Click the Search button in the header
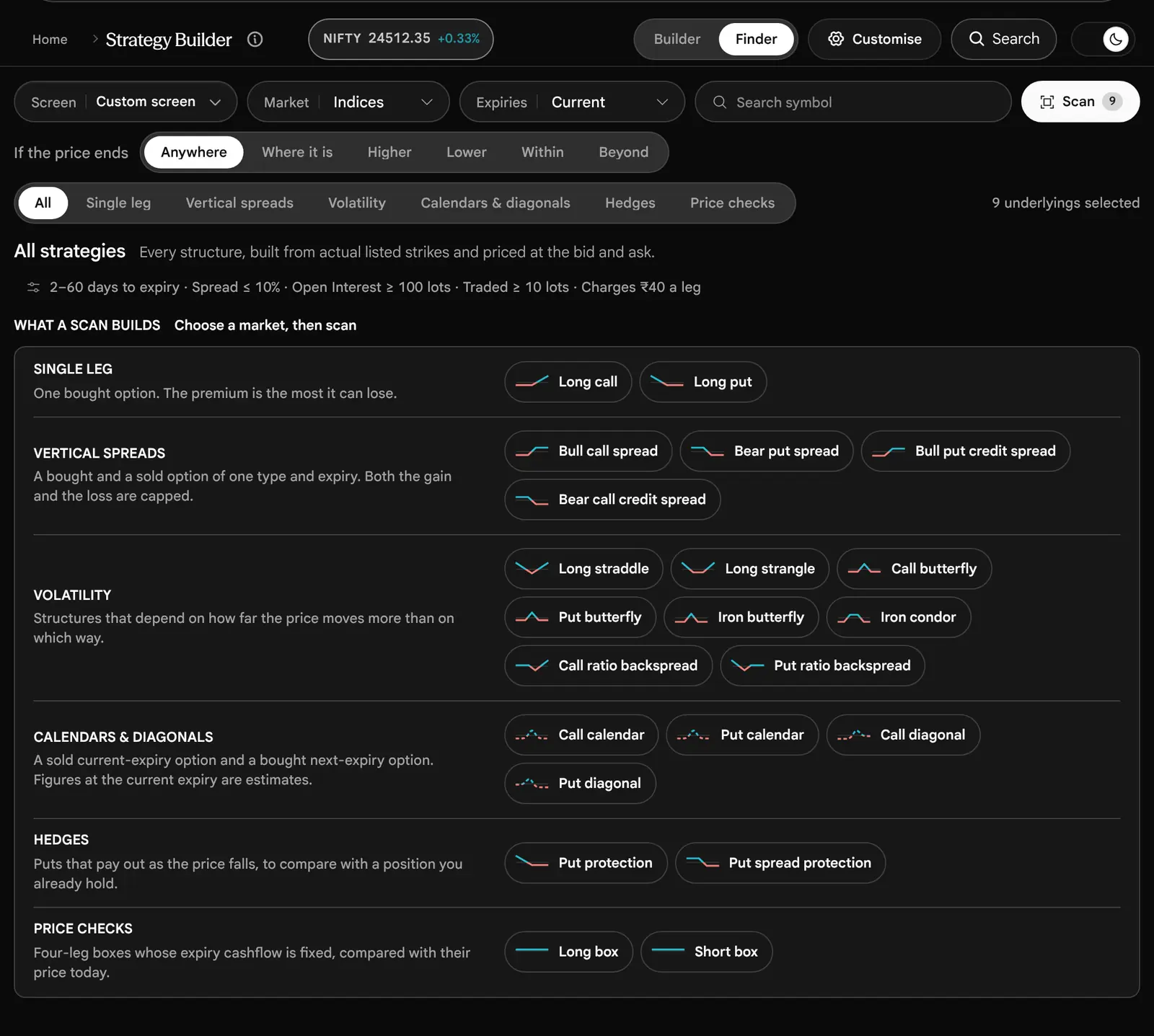 pos(1003,39)
